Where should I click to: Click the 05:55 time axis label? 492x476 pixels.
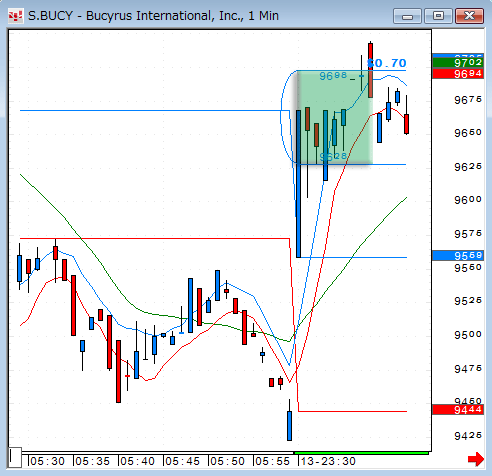pyautogui.click(x=272, y=461)
